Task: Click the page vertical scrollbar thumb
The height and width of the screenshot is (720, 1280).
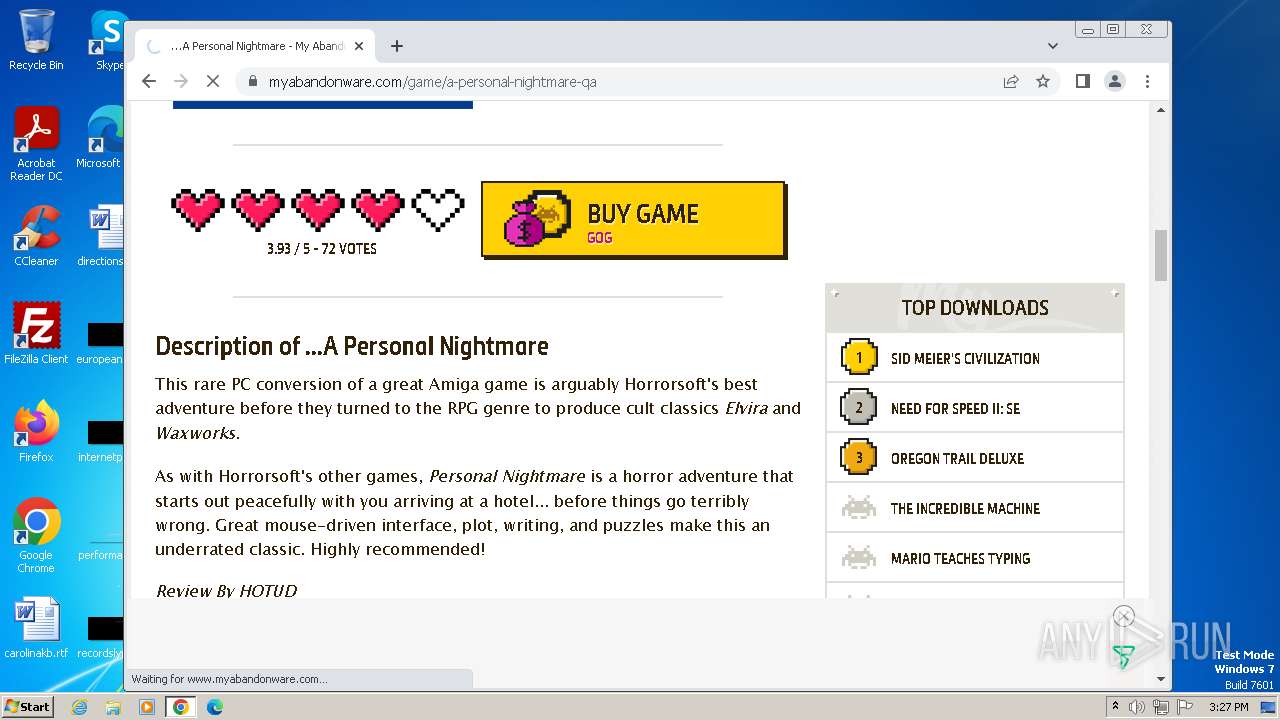Action: (x=1161, y=255)
